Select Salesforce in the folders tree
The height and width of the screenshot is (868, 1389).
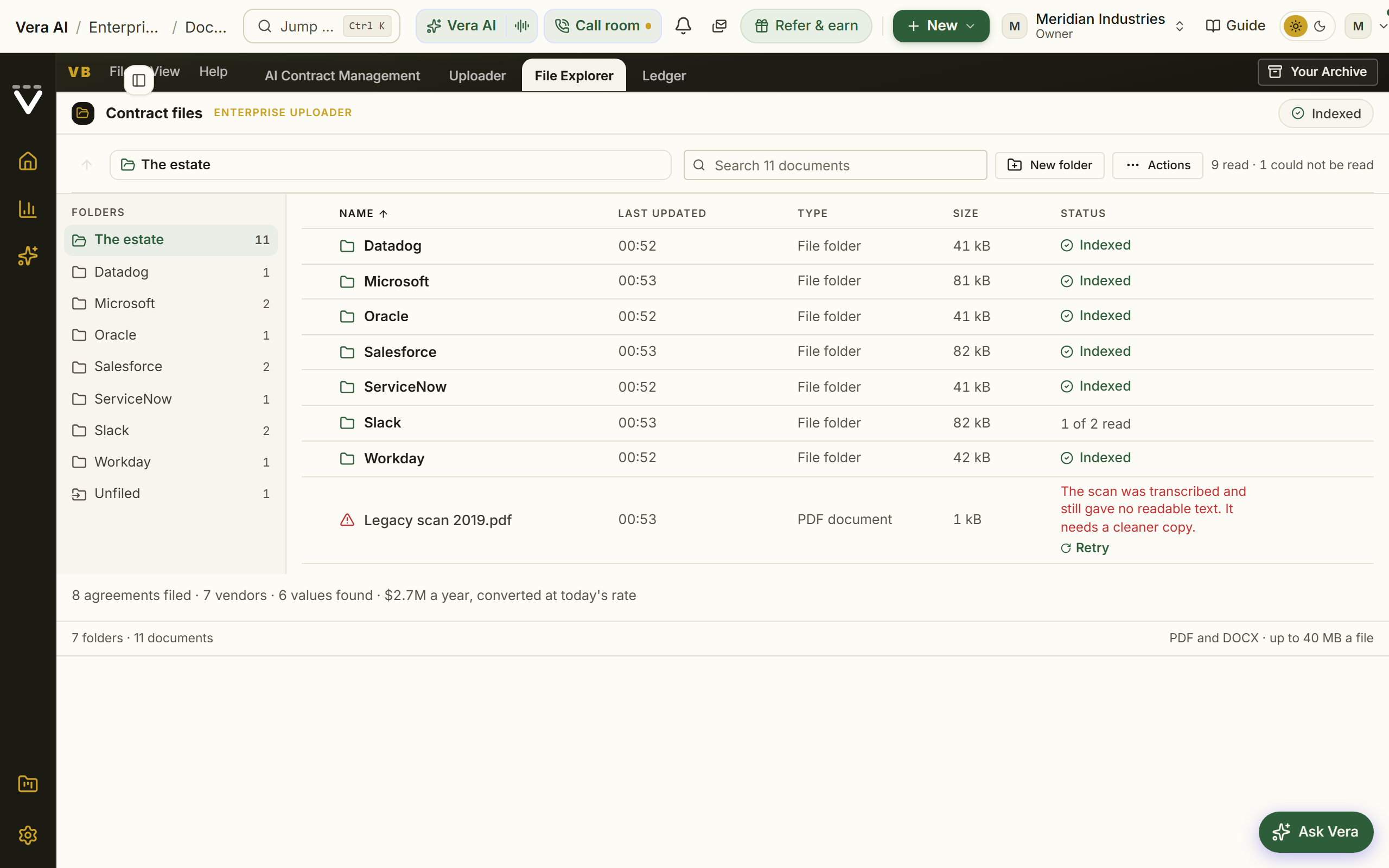[x=170, y=367]
